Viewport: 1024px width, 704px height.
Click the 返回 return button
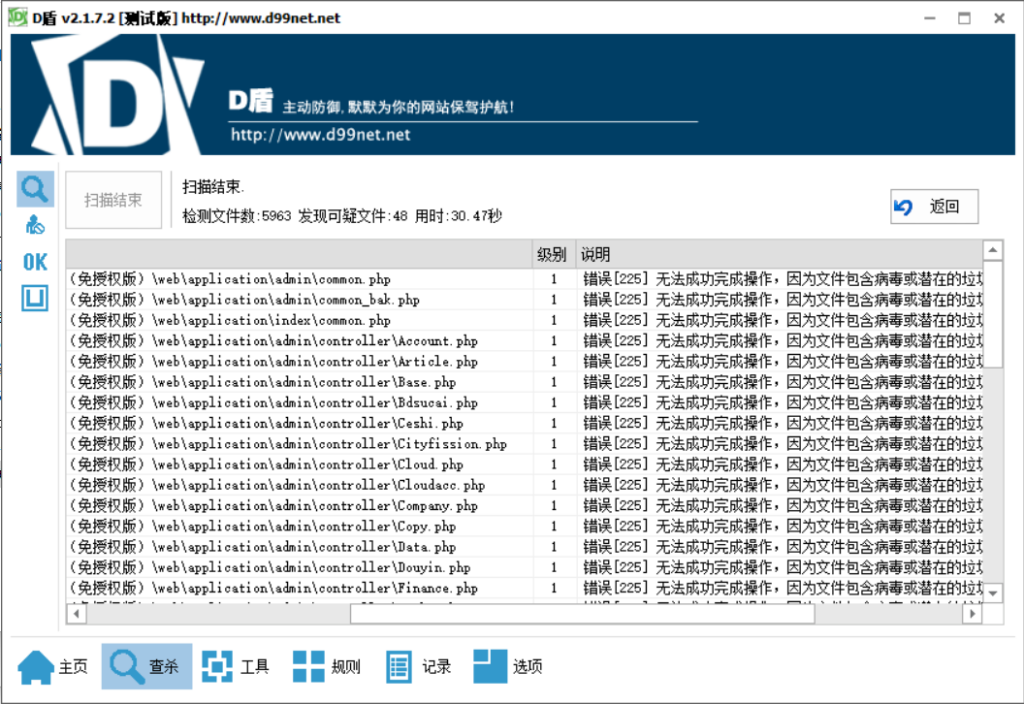coord(934,207)
